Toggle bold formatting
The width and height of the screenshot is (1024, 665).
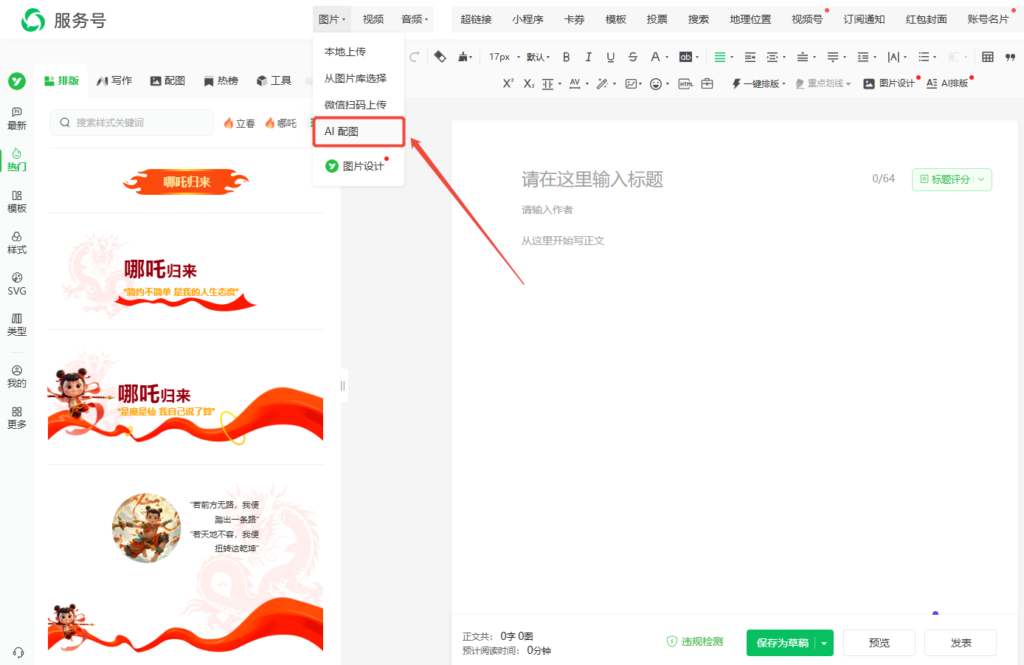566,57
